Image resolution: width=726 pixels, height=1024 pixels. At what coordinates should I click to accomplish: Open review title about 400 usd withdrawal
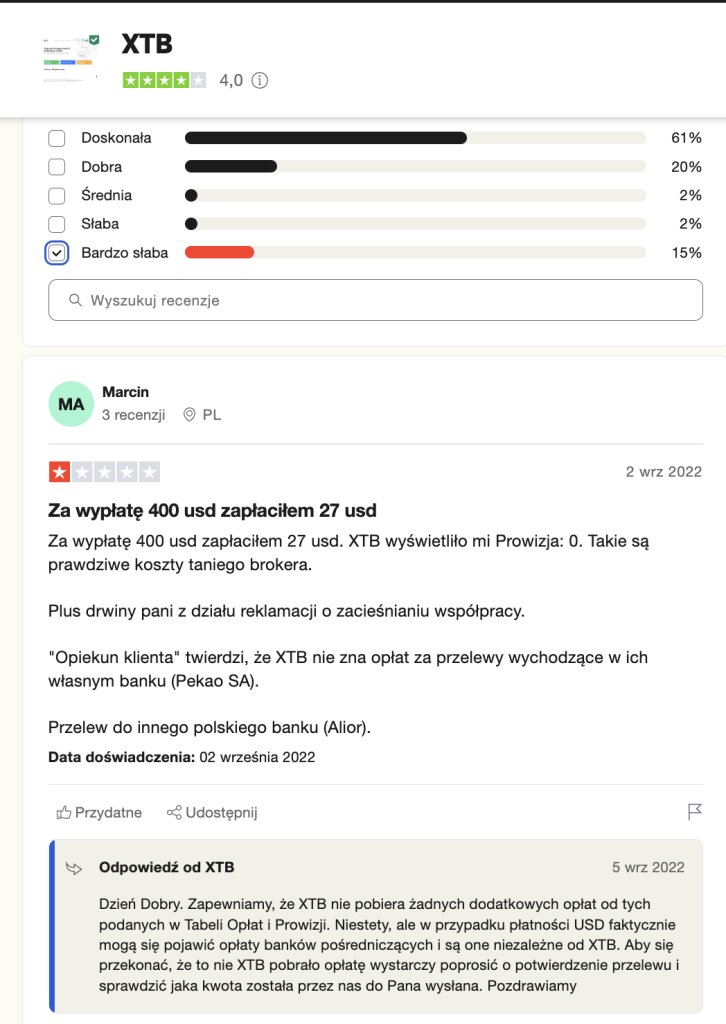coord(212,510)
